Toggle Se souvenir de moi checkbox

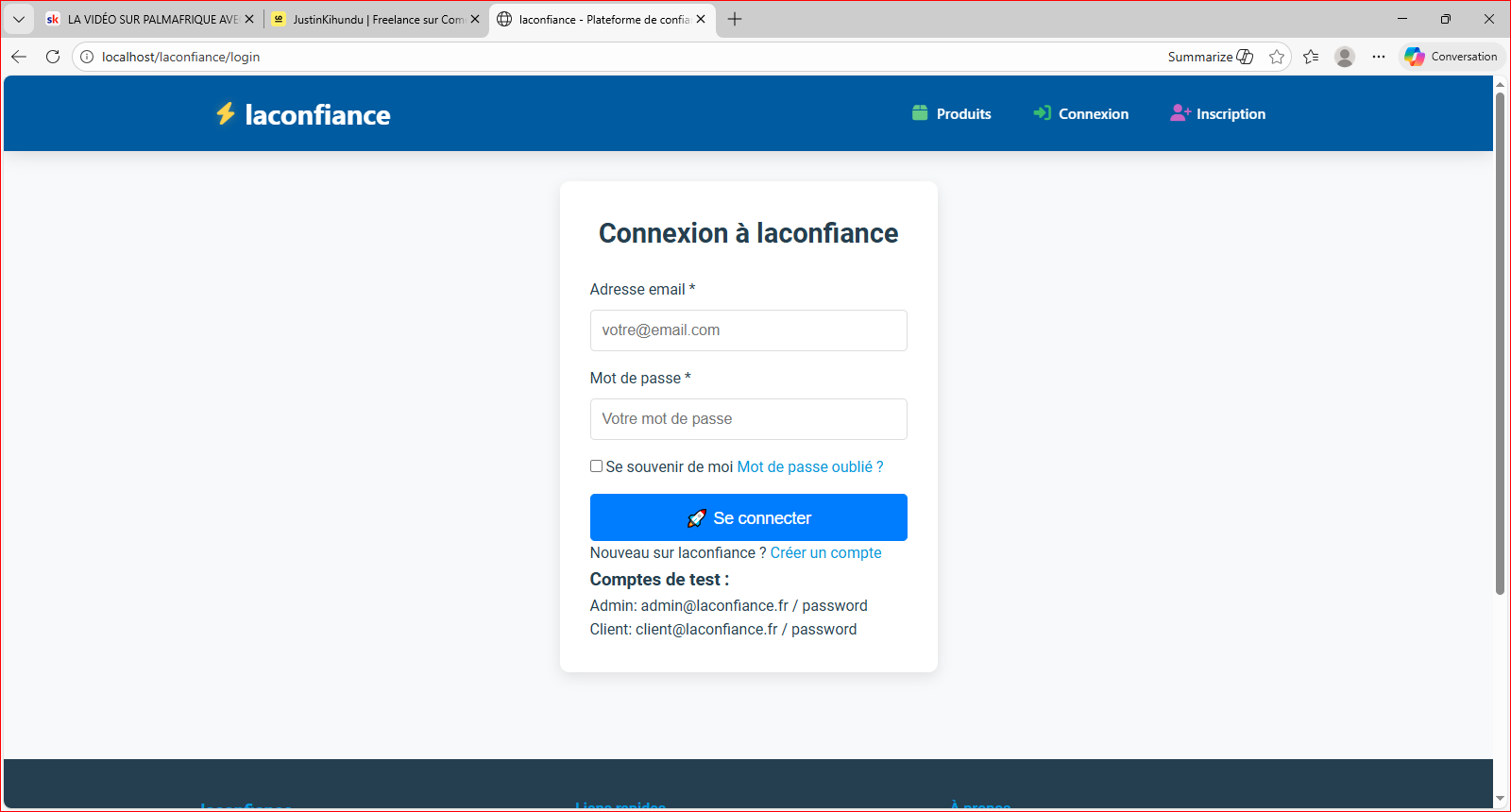[596, 466]
